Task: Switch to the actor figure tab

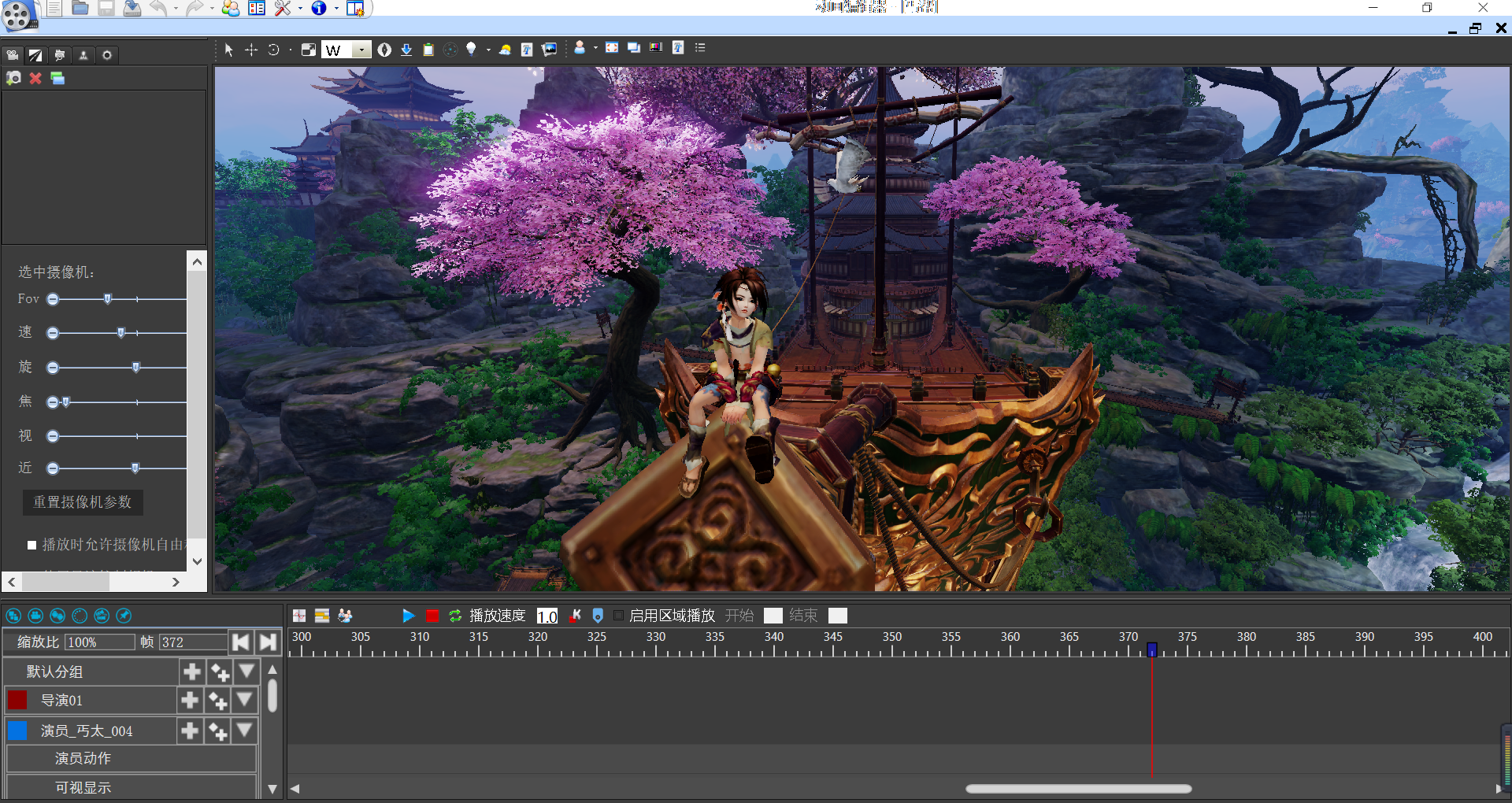Action: 83,55
